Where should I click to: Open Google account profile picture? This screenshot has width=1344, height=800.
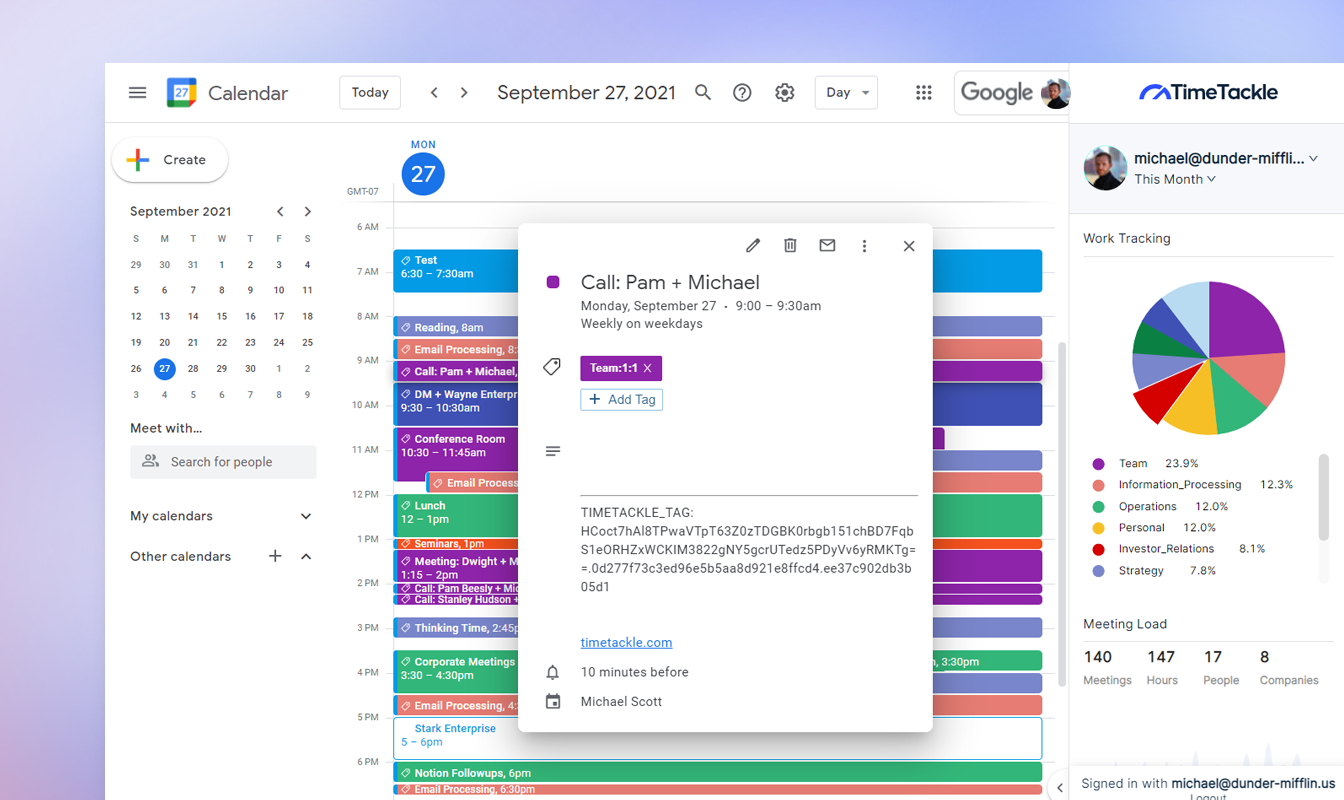[x=1055, y=93]
